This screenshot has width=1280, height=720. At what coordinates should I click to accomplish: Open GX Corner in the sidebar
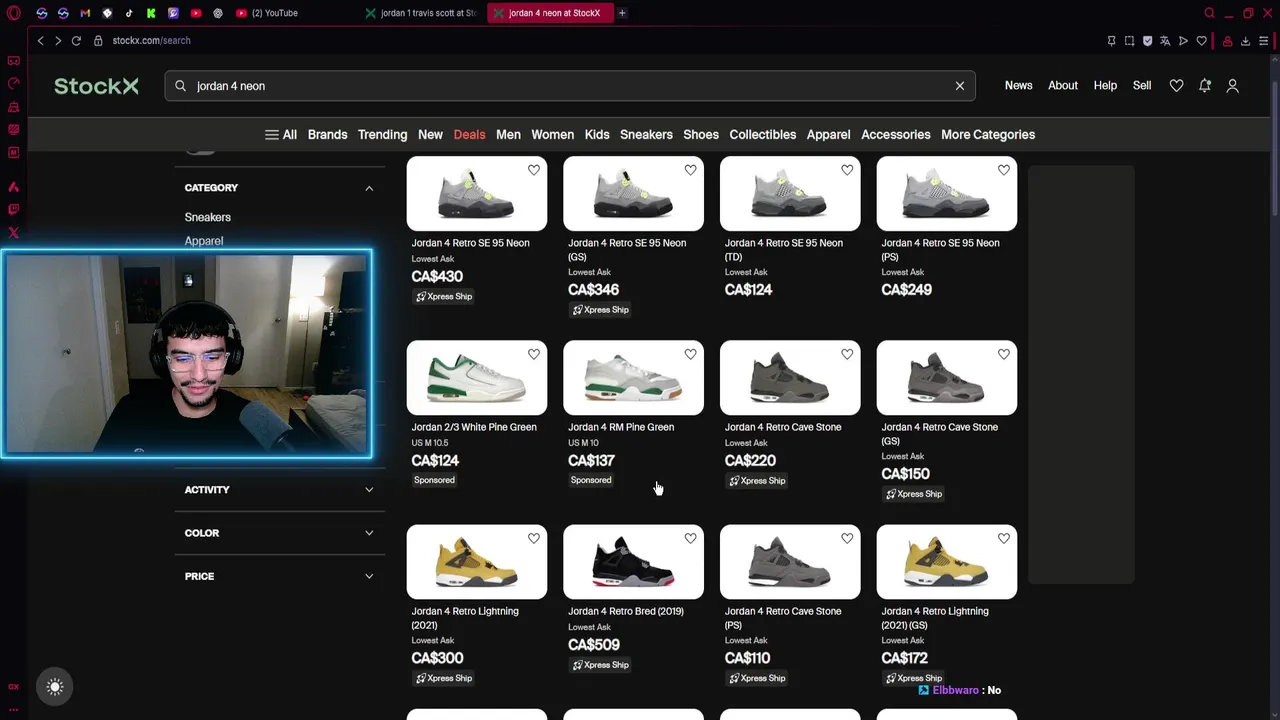14,686
